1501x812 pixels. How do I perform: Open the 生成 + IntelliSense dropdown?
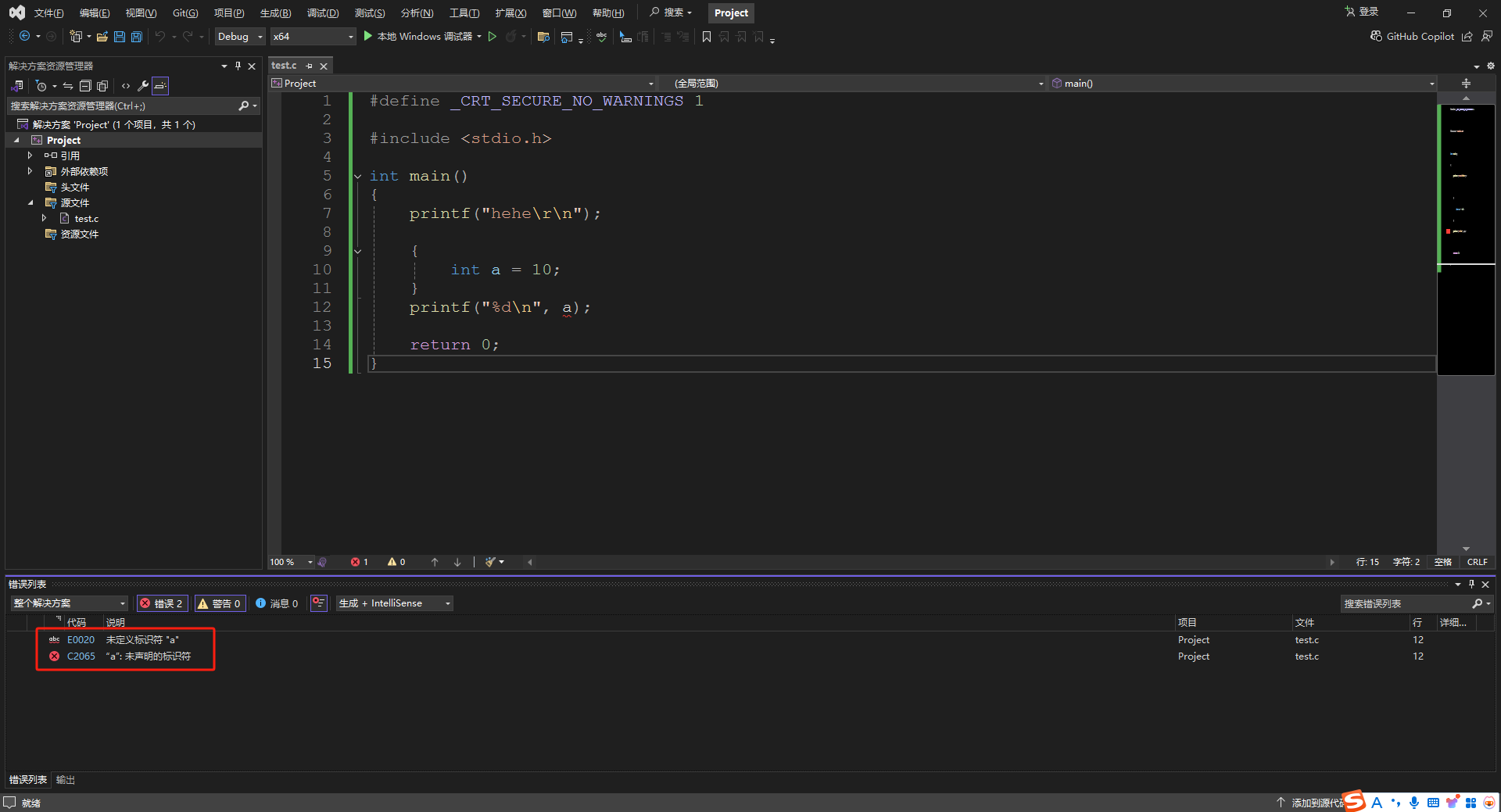point(395,603)
